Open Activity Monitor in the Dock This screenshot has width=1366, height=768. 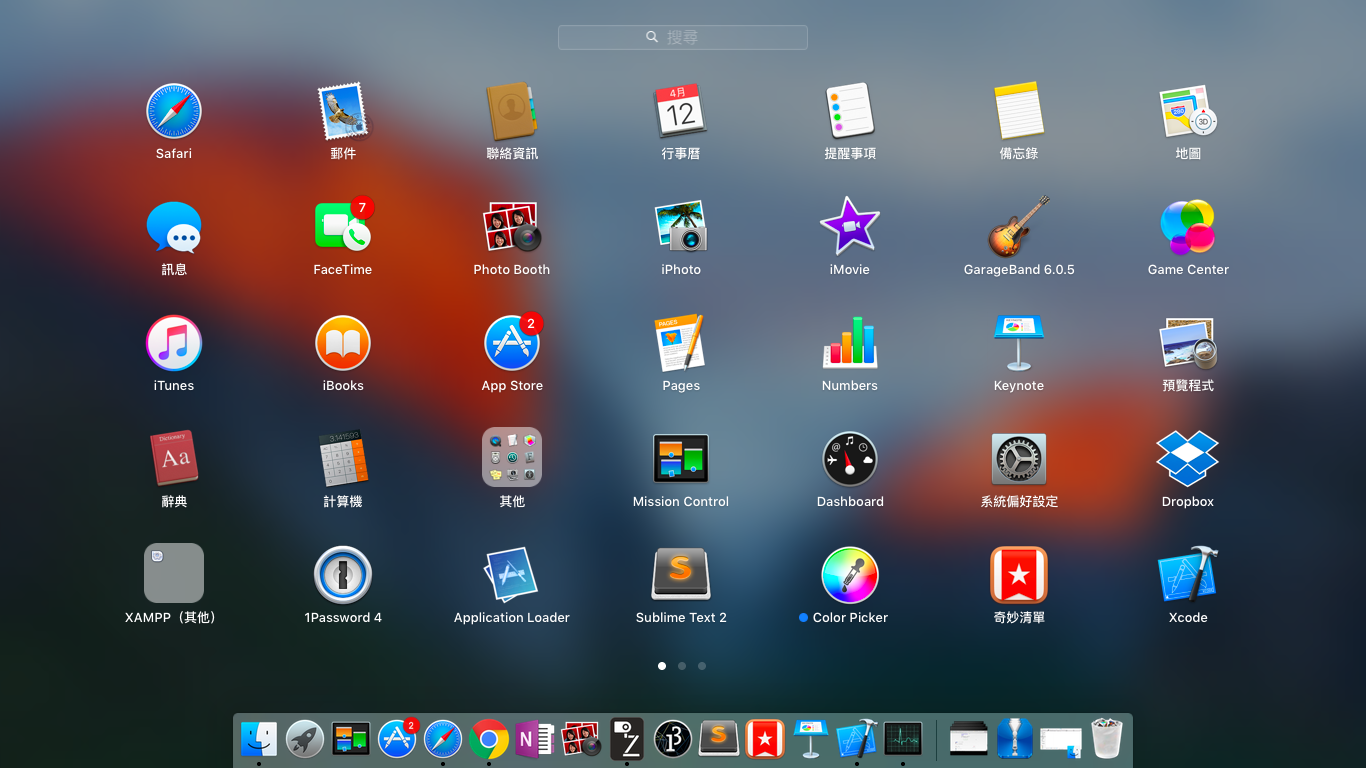[x=903, y=739]
